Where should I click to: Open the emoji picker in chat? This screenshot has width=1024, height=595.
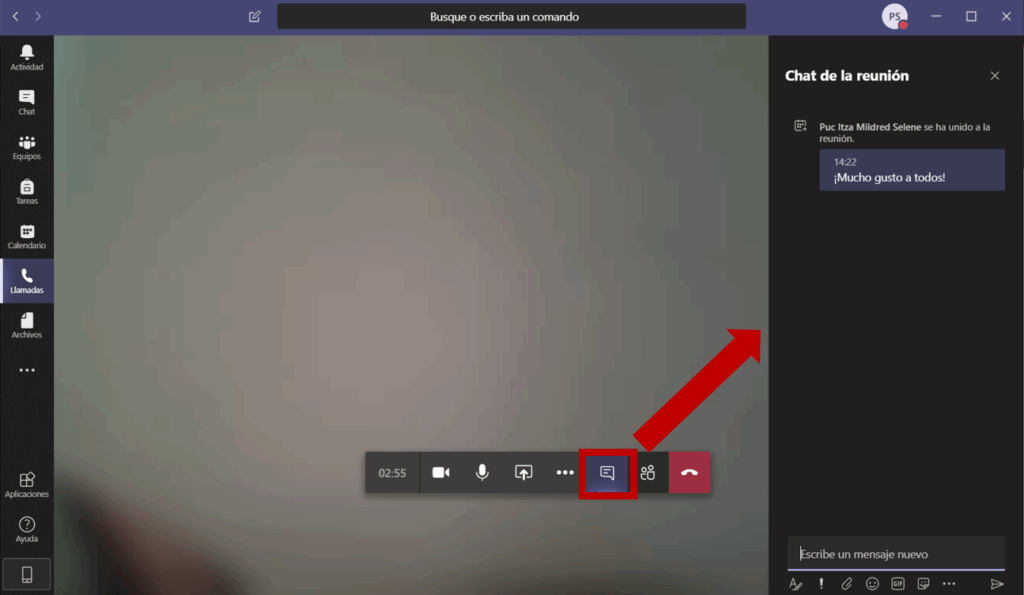click(x=872, y=583)
